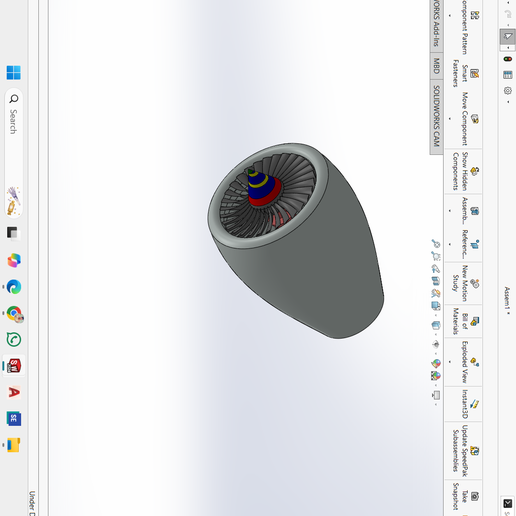516x516 pixels.
Task: Select the Zoom to Area tool
Action: coord(435,256)
